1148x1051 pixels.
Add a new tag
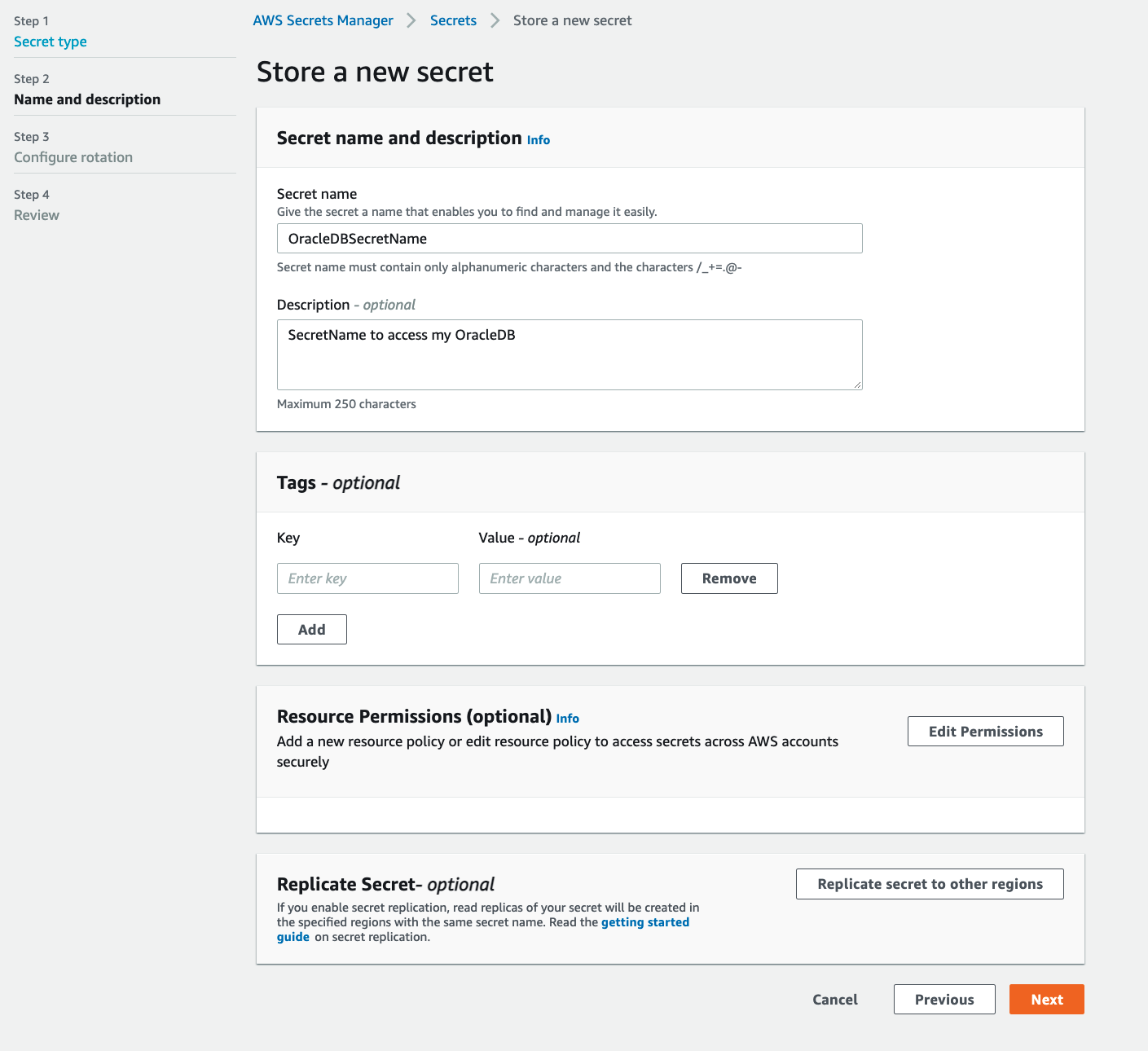point(312,630)
